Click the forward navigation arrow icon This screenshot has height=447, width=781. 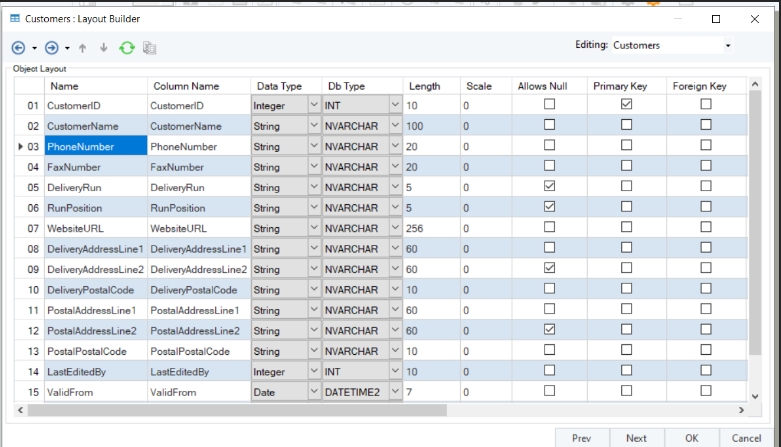click(52, 47)
